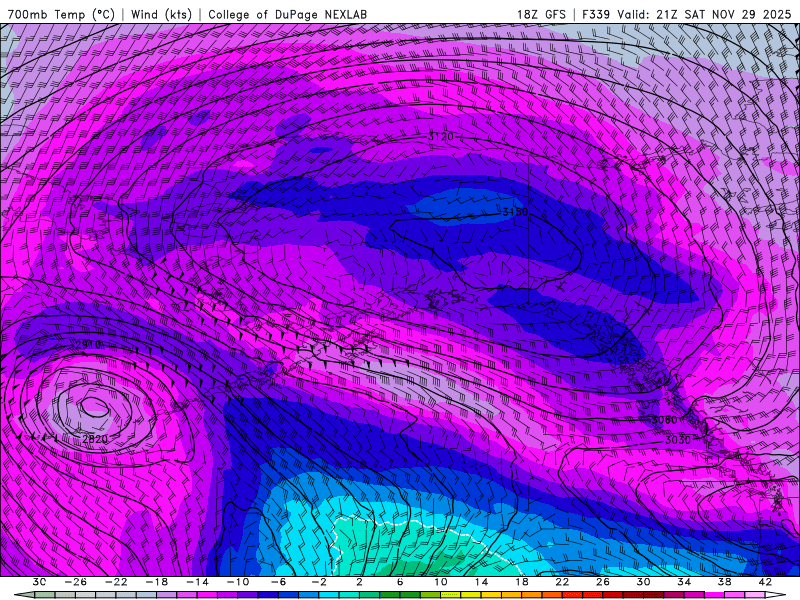This screenshot has width=800, height=600.
Task: Click the 3060 height contour label
Action: click(664, 420)
